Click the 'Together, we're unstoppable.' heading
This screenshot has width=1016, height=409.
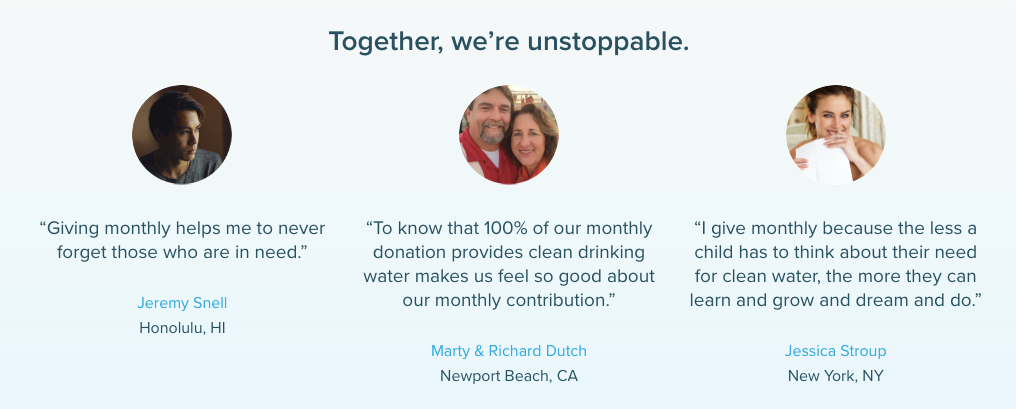(x=509, y=41)
